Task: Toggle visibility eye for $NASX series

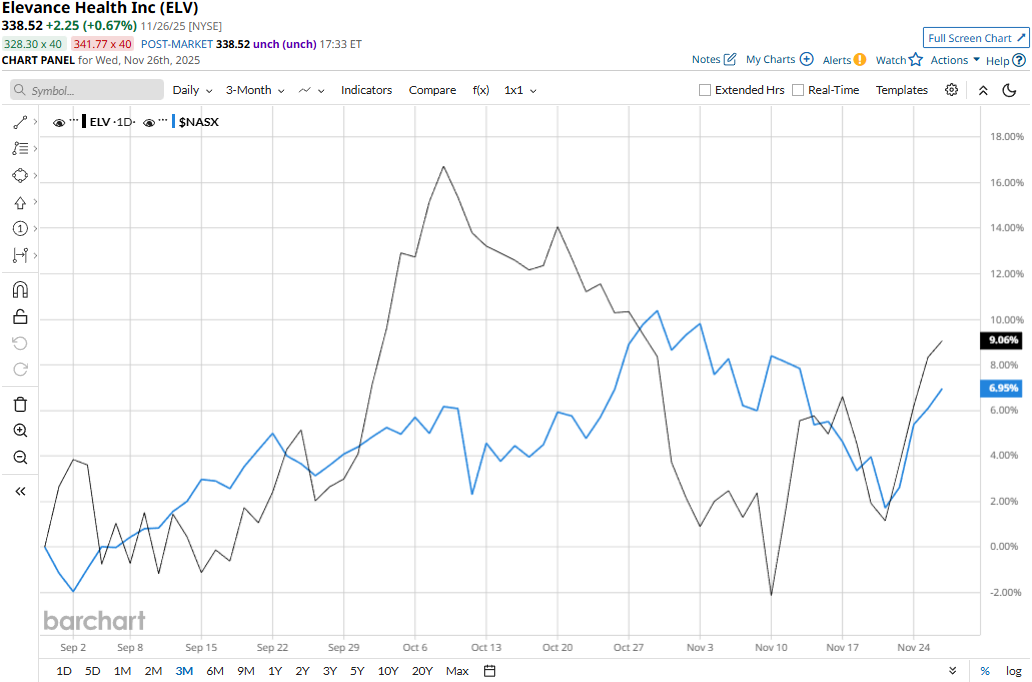Action: click(x=149, y=122)
